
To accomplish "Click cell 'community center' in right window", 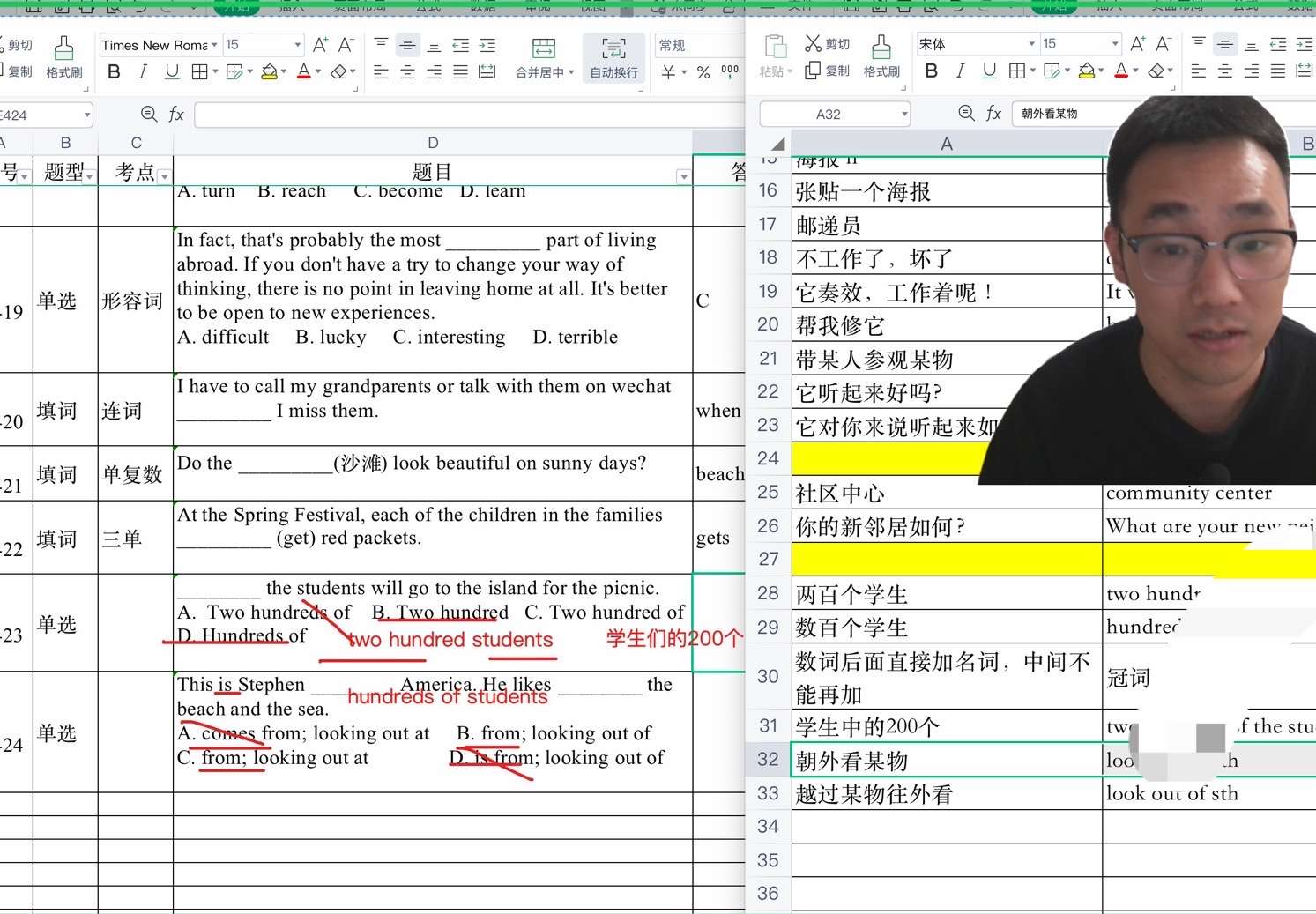I will point(1208,493).
